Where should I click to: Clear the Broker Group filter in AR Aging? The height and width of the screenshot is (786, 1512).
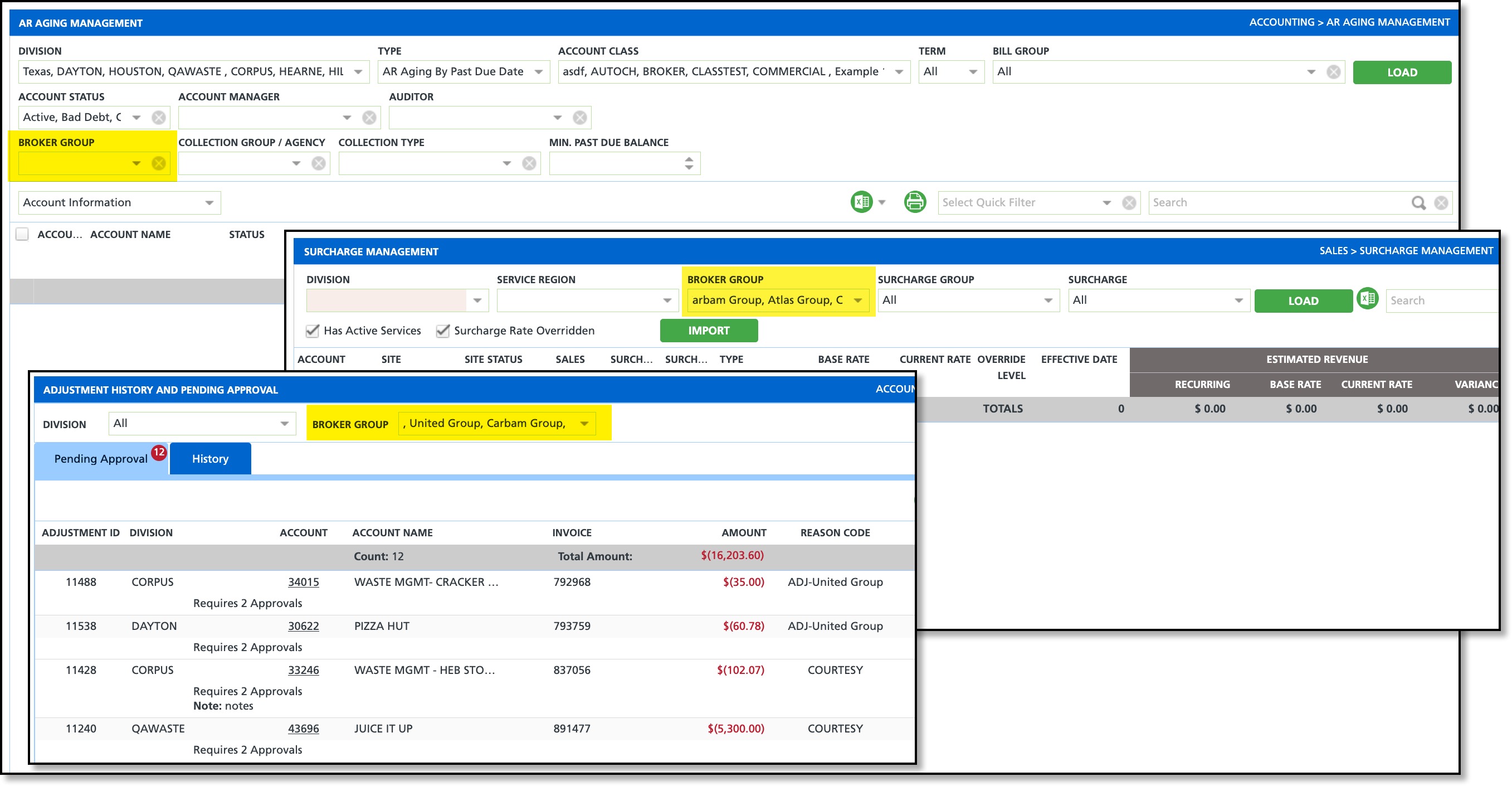[158, 163]
